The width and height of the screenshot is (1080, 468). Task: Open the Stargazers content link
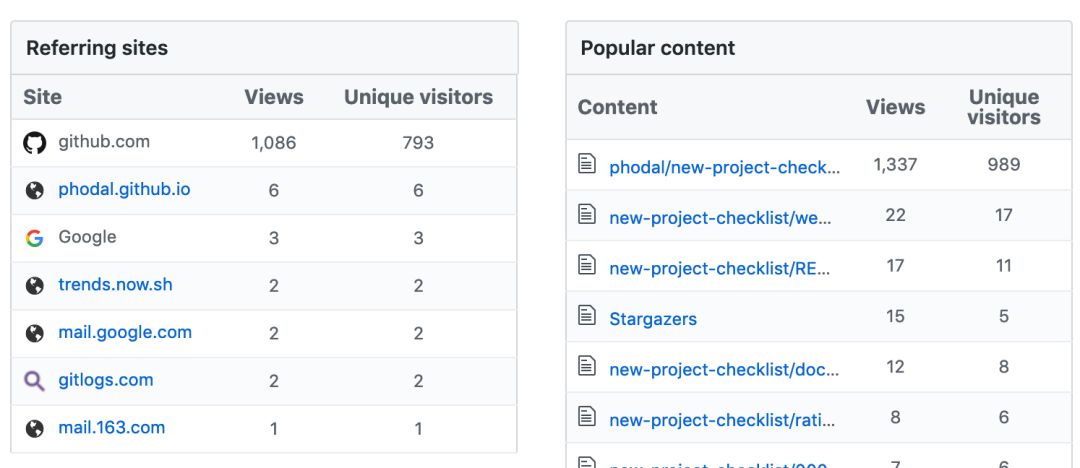653,319
